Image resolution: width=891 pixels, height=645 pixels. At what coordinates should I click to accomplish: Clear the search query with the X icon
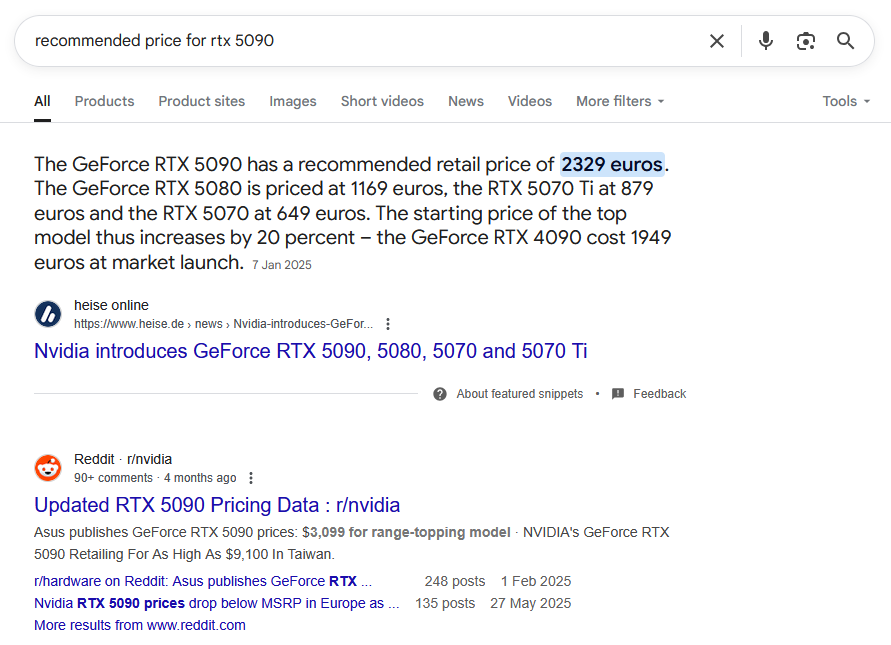click(717, 41)
